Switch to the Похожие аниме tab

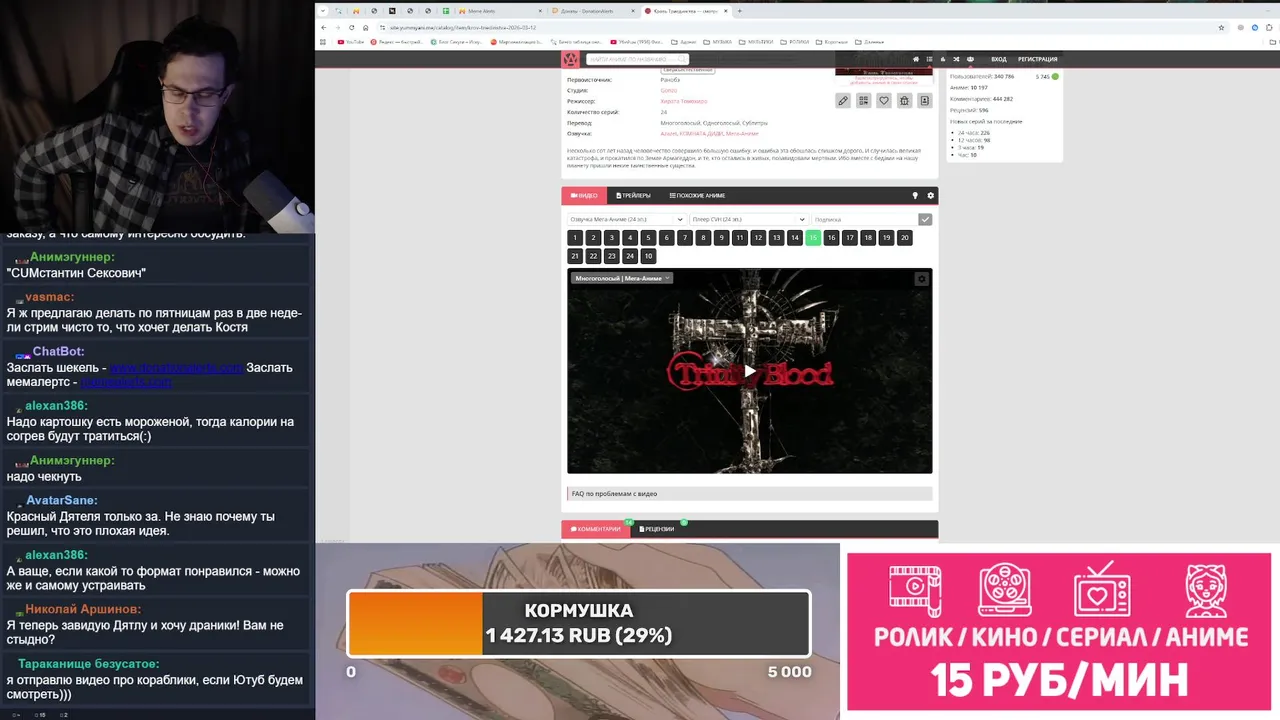click(697, 196)
